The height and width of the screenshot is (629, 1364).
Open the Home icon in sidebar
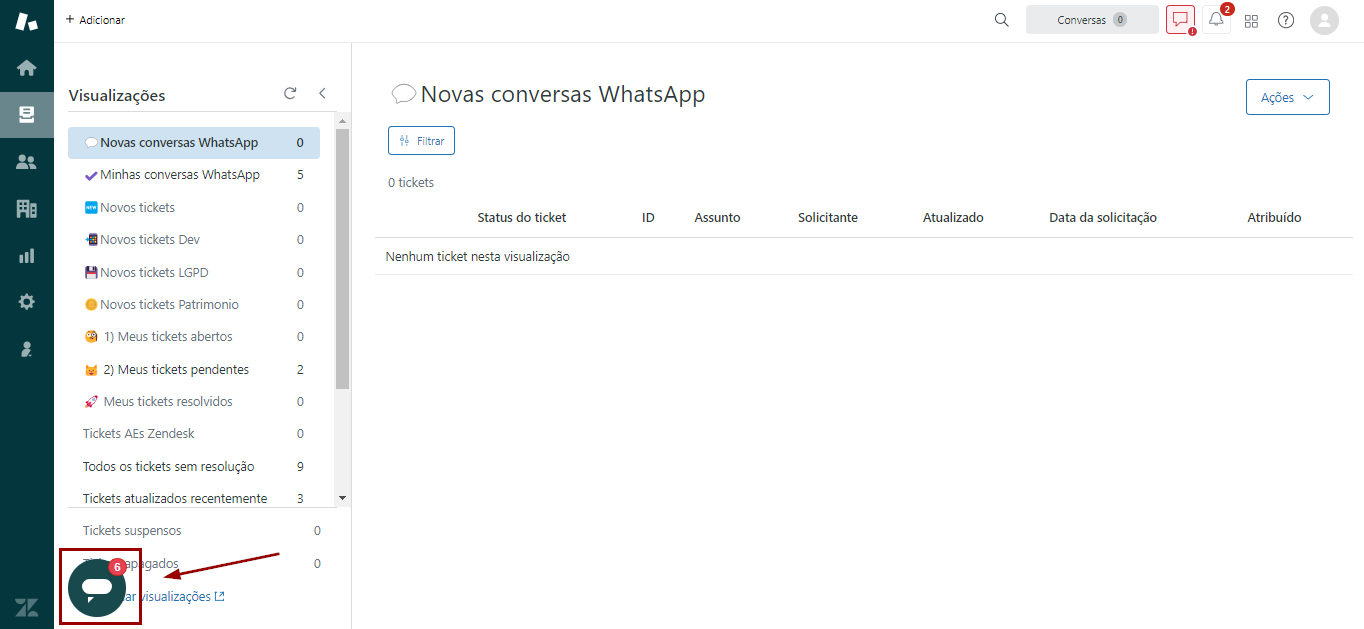pos(27,68)
